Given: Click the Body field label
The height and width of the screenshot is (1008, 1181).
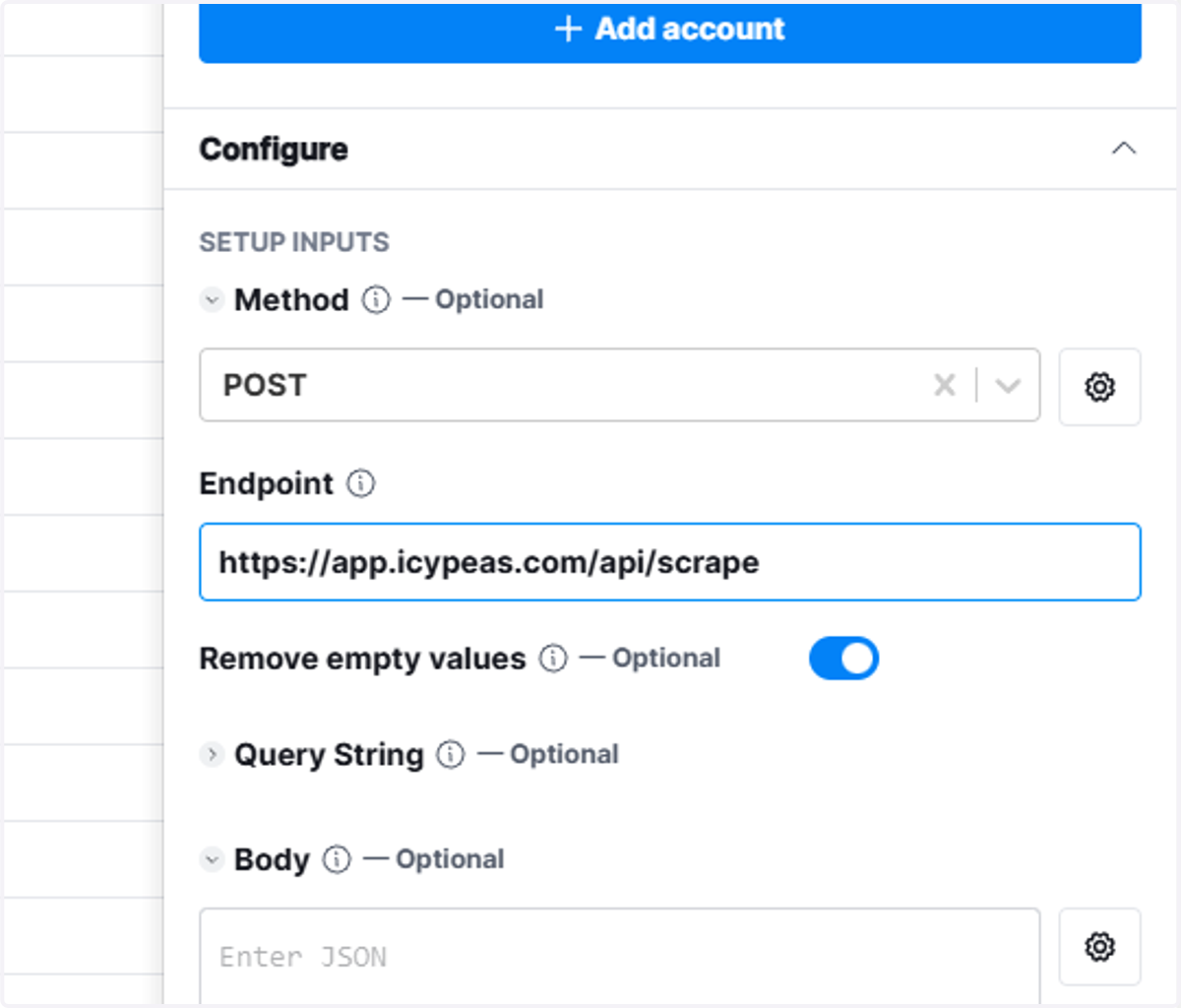Looking at the screenshot, I should (272, 859).
